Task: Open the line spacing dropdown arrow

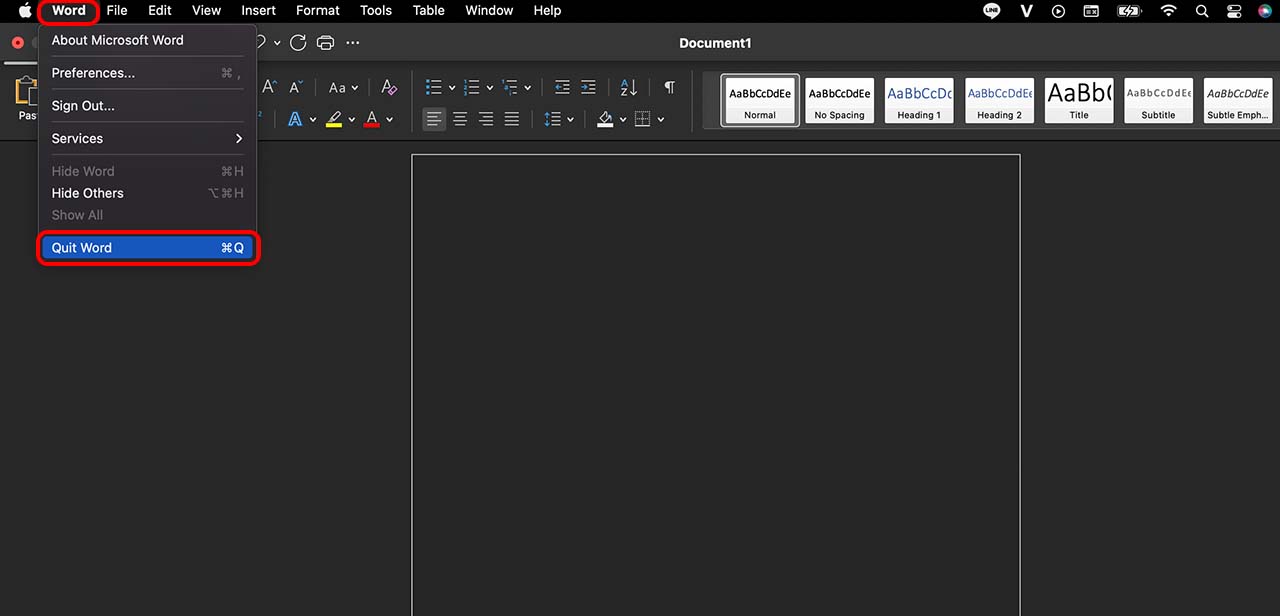Action: point(570,119)
